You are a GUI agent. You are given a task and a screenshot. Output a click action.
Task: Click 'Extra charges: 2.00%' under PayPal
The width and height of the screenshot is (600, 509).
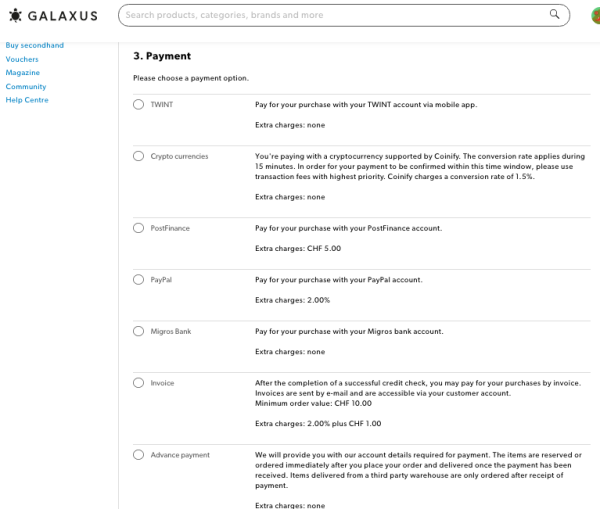(x=292, y=300)
